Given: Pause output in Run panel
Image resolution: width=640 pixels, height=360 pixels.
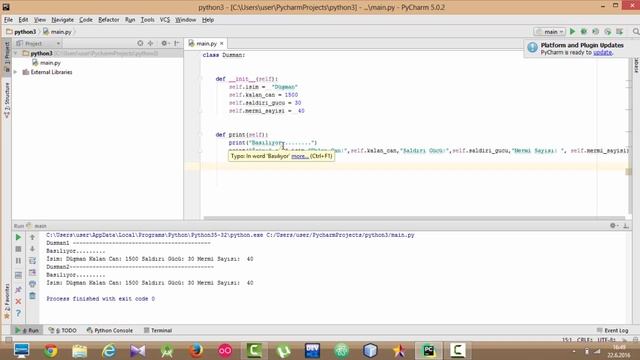Looking at the screenshot, I should point(18,261).
